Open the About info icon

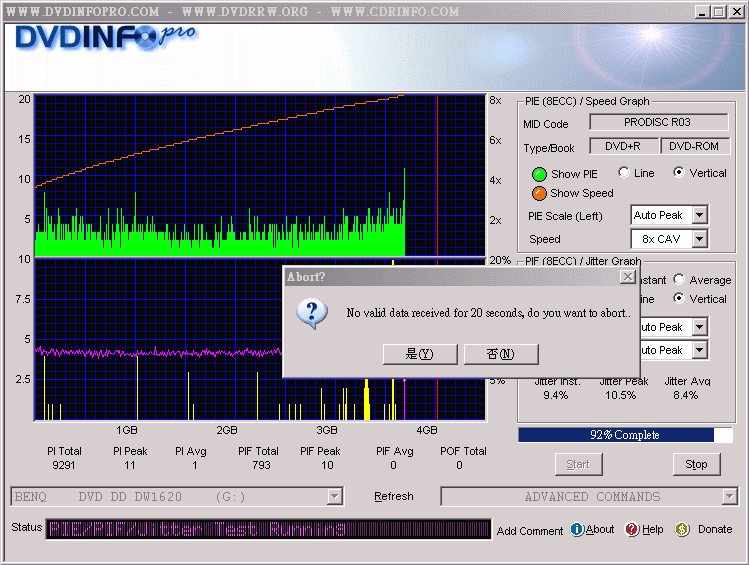577,530
